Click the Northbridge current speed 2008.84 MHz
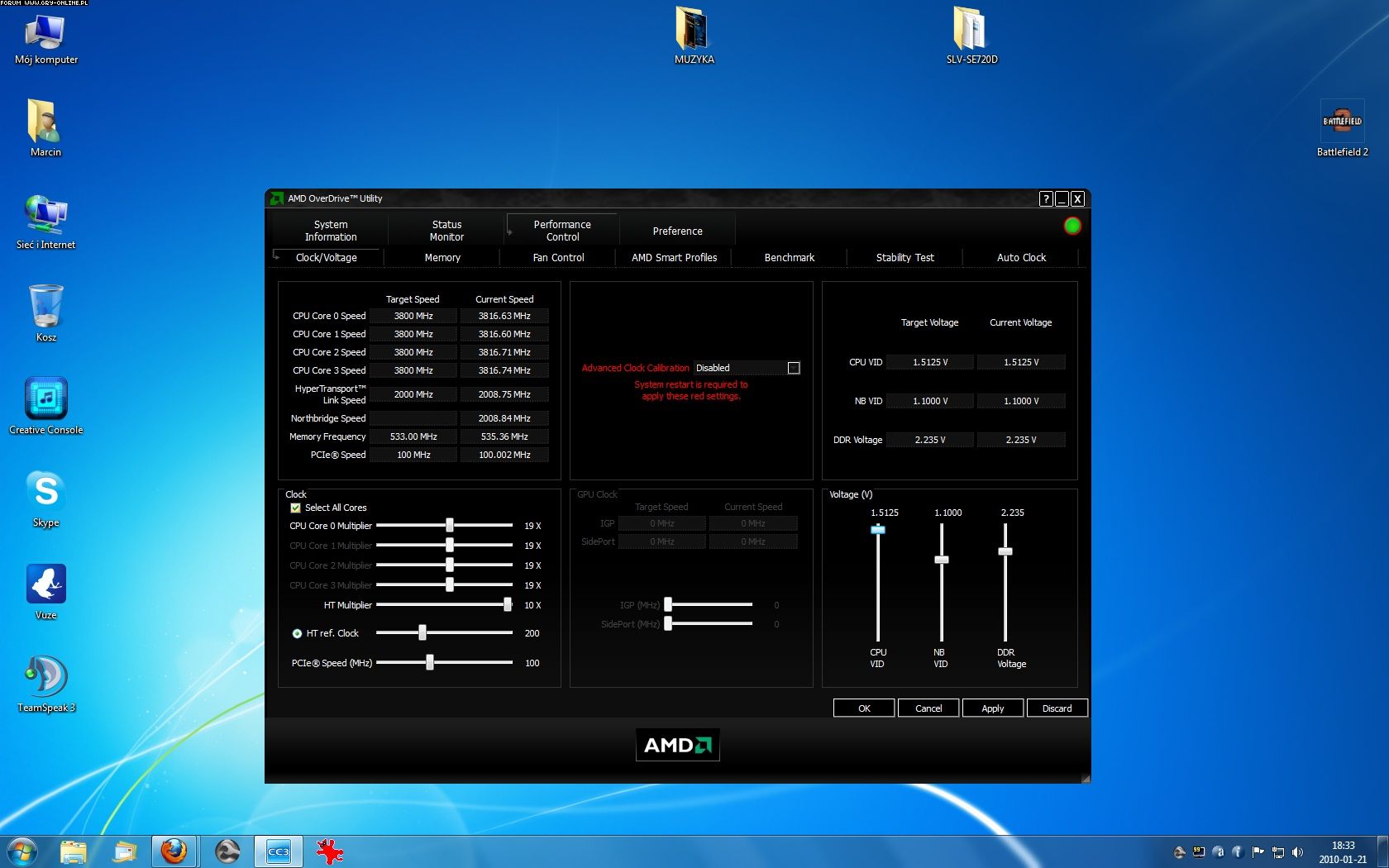The width and height of the screenshot is (1389, 868). coord(504,418)
